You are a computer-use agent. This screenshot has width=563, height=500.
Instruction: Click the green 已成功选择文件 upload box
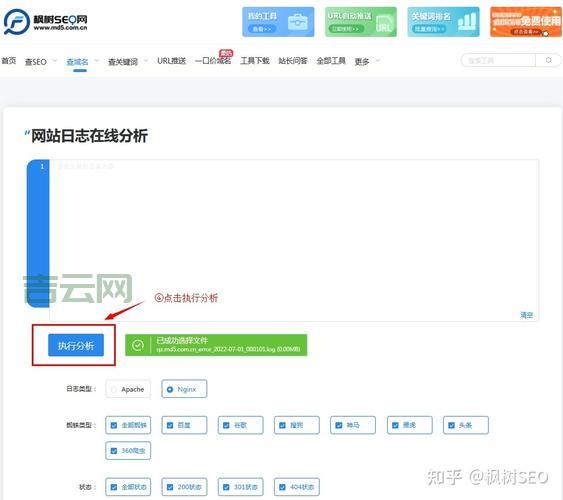(x=216, y=345)
